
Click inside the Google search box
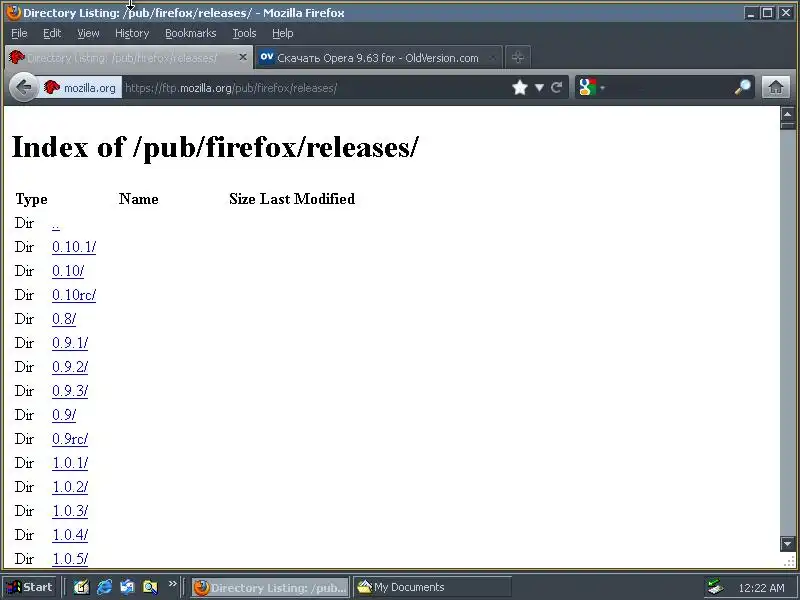[669, 88]
